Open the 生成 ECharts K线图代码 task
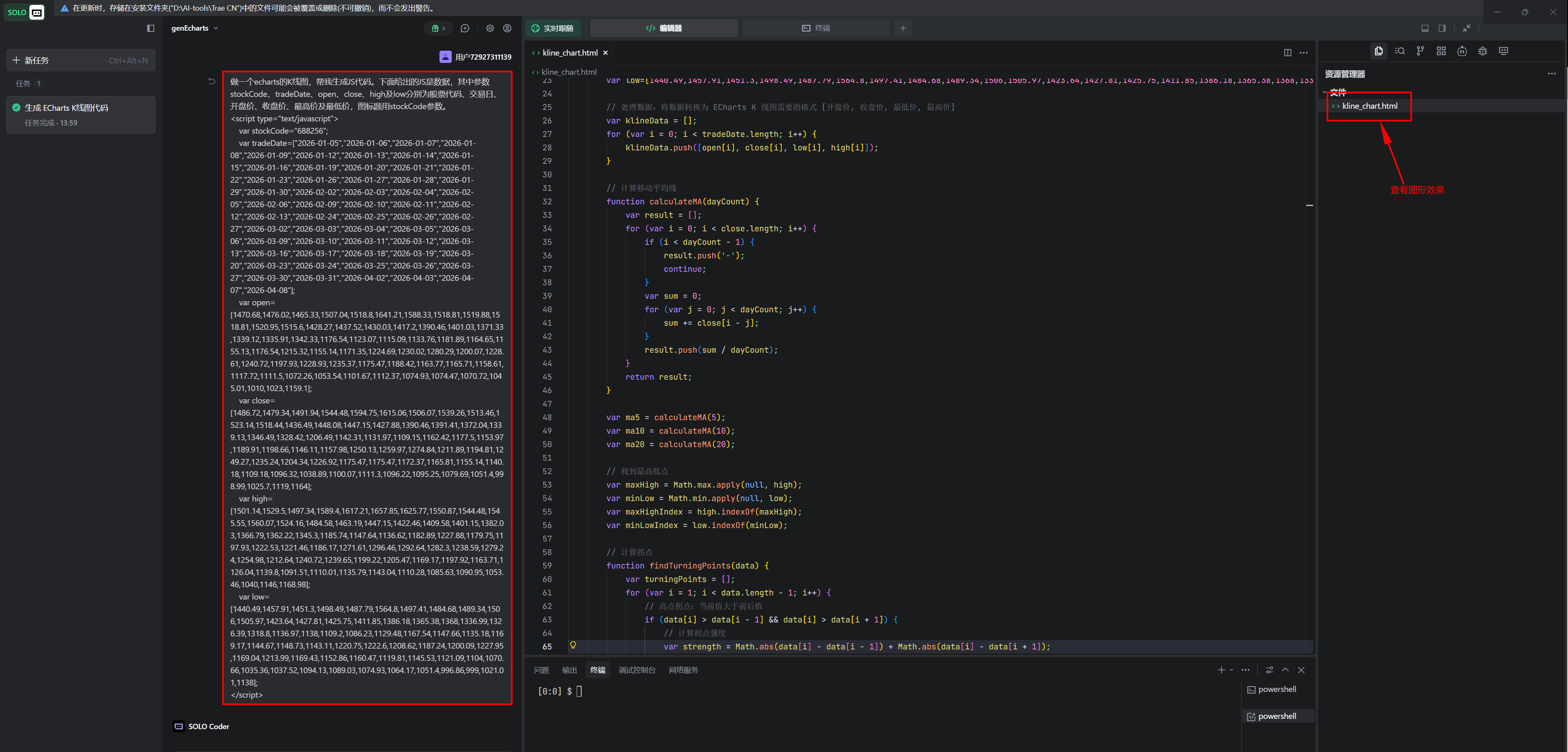Image resolution: width=1568 pixels, height=752 pixels. [80, 114]
